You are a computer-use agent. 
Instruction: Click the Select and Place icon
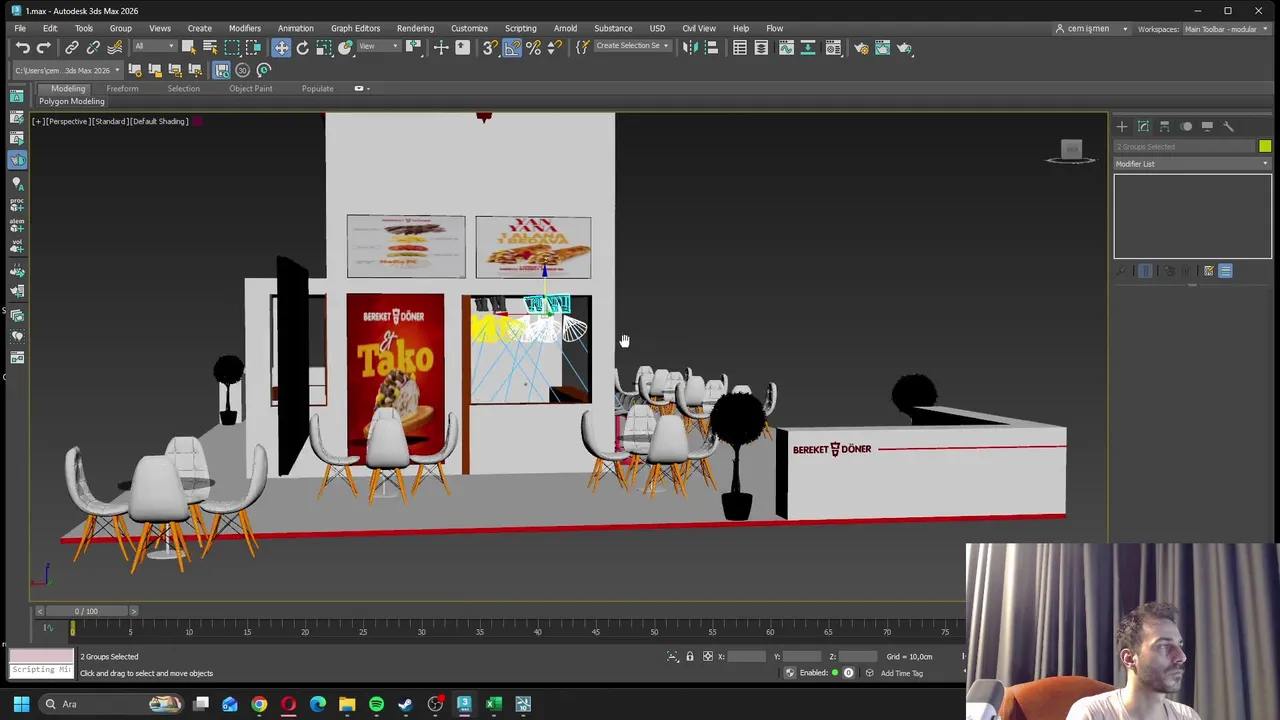tap(345, 47)
